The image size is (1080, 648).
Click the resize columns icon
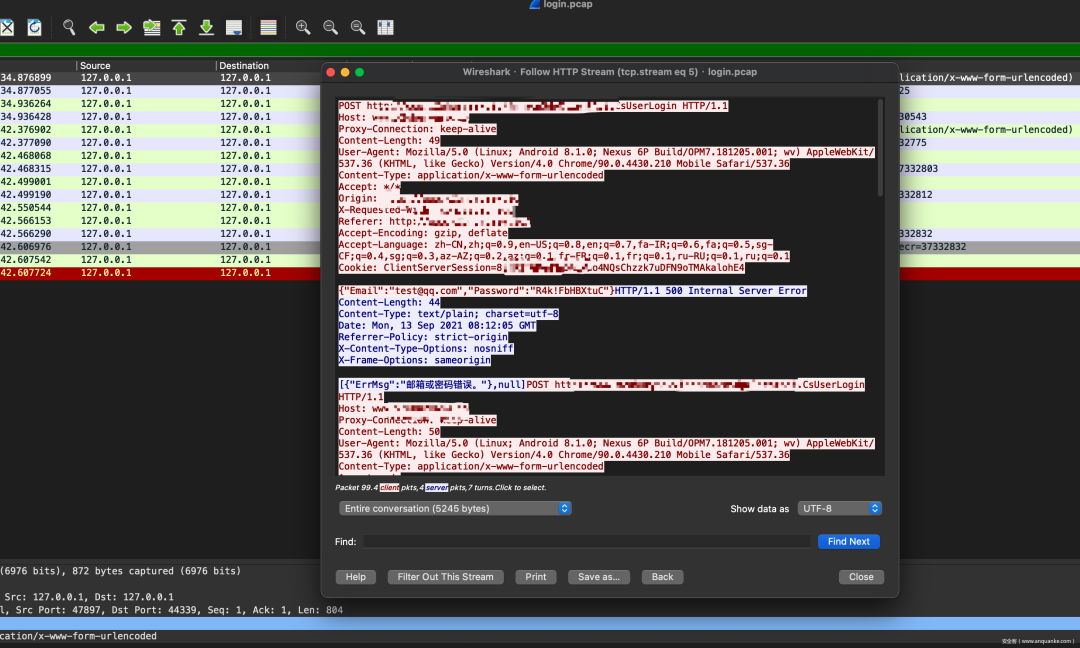point(386,28)
